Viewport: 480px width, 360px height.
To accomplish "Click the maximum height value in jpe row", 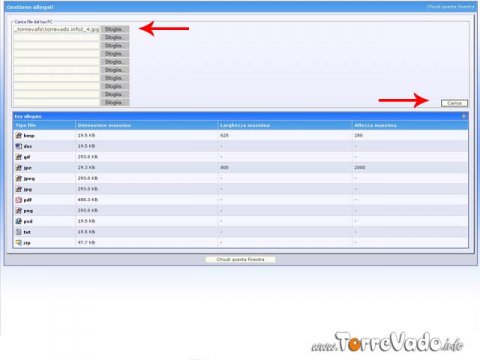I will (x=360, y=167).
